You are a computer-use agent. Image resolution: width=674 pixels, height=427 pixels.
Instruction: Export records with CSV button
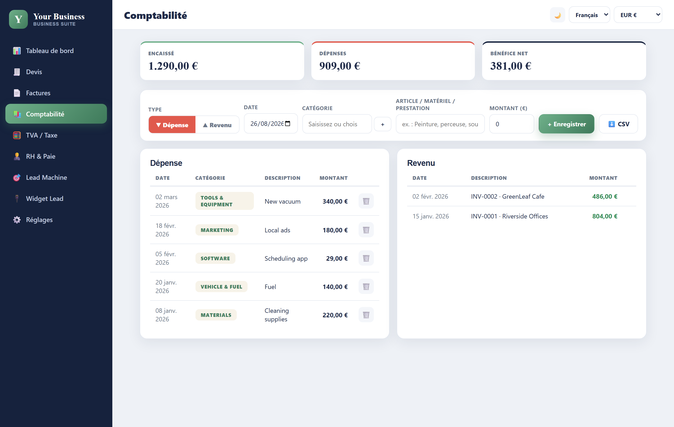tap(619, 124)
